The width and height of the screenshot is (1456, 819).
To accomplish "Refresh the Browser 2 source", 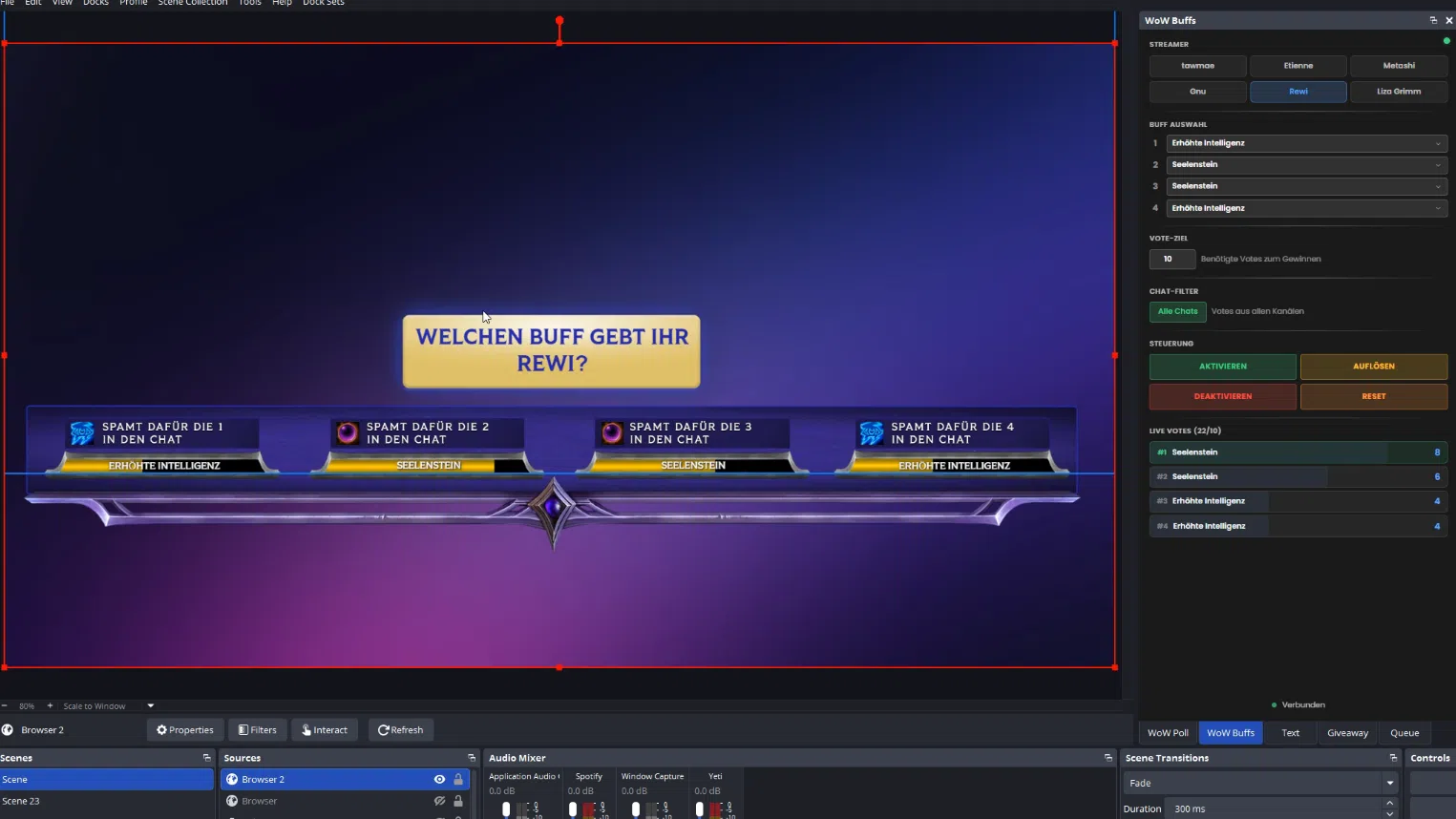I will (400, 730).
